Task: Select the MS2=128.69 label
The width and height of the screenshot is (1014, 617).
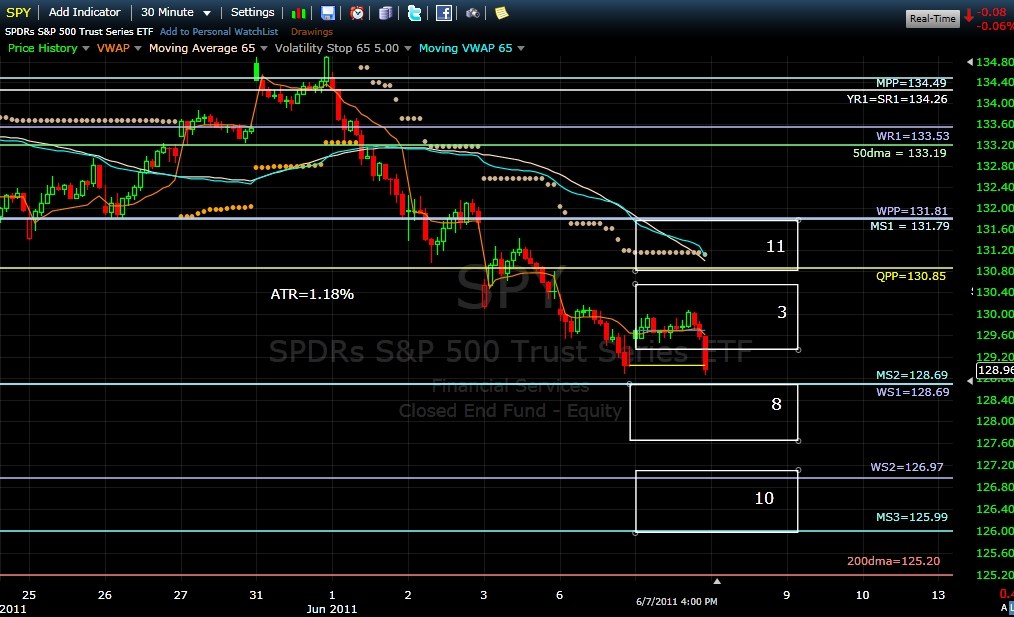Action: [x=912, y=375]
